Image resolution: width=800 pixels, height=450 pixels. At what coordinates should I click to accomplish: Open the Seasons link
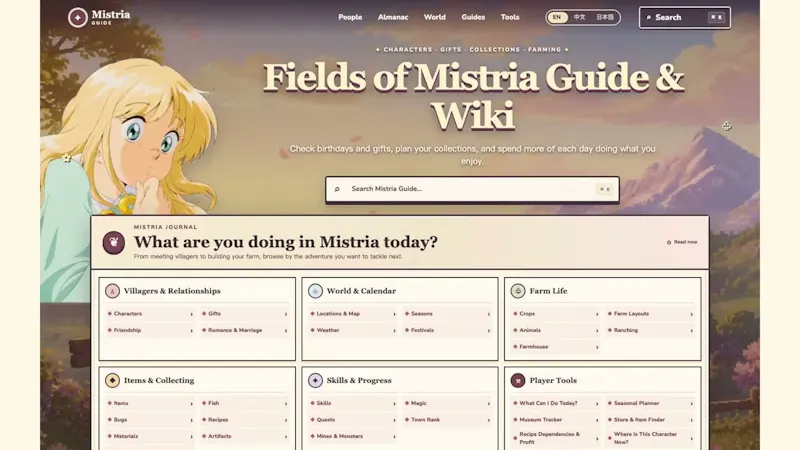click(x=447, y=314)
